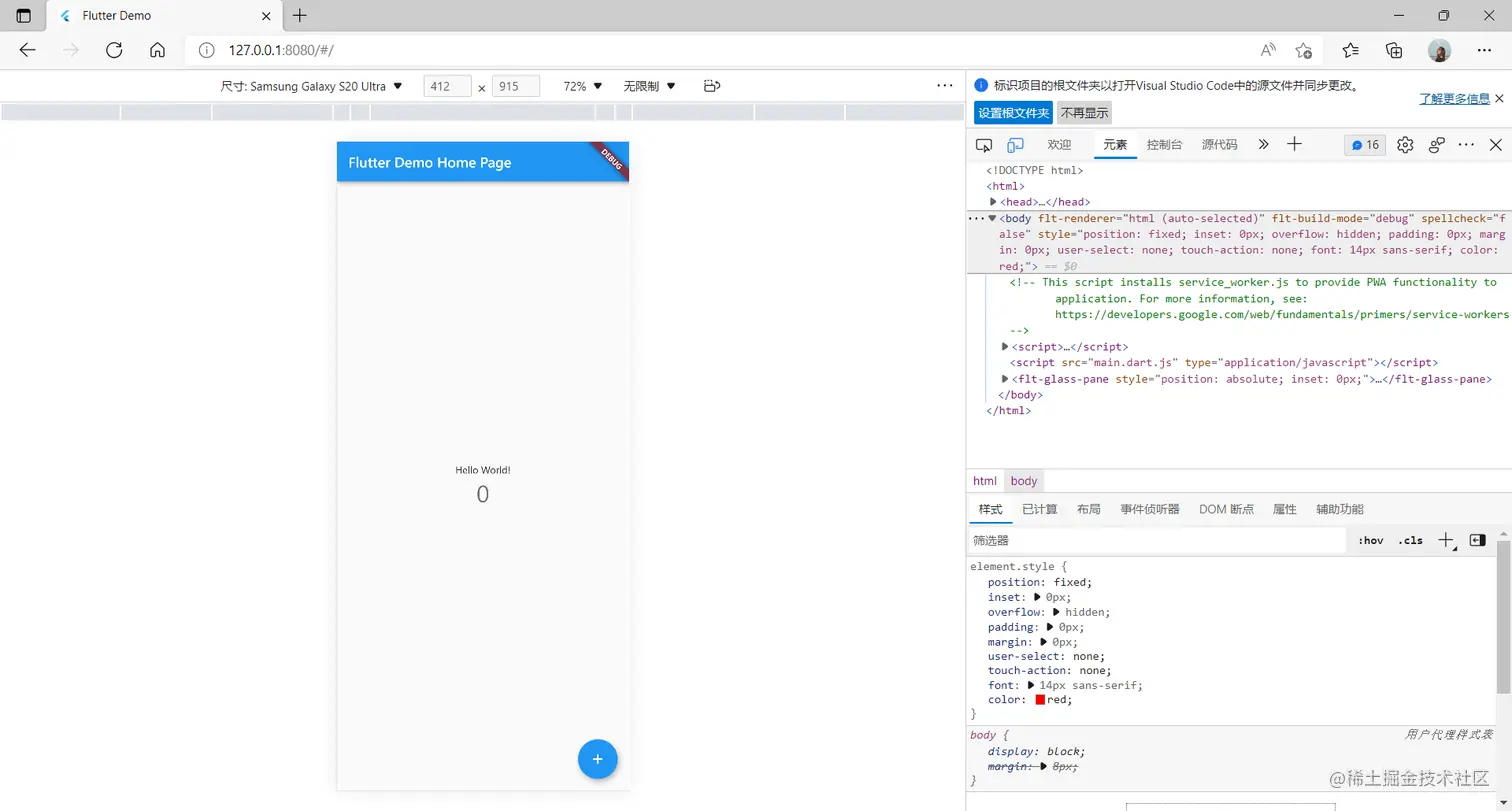The image size is (1512, 811).
Task: Add a new DevTools tool tab
Action: [x=1294, y=145]
